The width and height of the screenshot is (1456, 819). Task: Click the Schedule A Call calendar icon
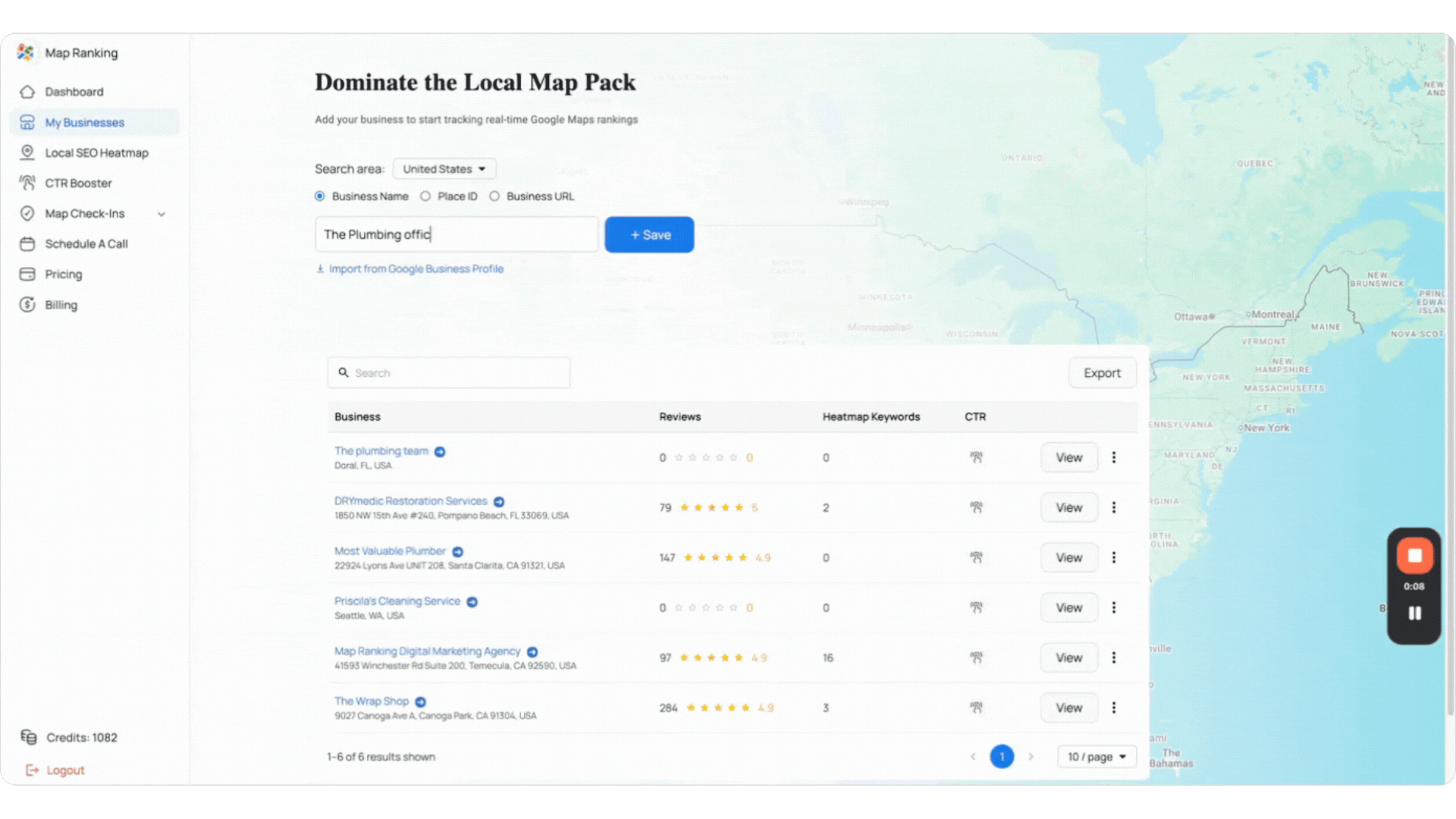pyautogui.click(x=27, y=243)
